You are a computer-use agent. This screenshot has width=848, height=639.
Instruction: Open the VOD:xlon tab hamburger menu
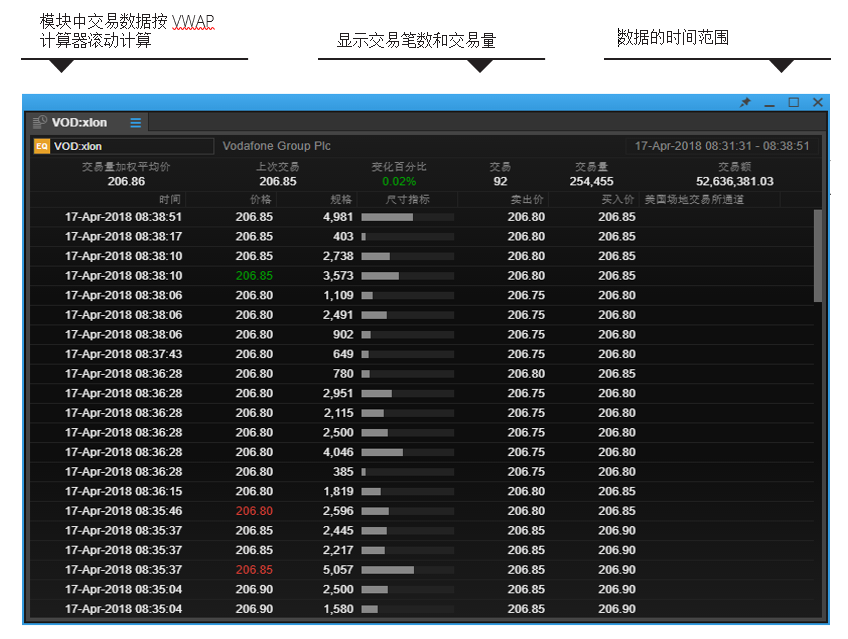(135, 123)
